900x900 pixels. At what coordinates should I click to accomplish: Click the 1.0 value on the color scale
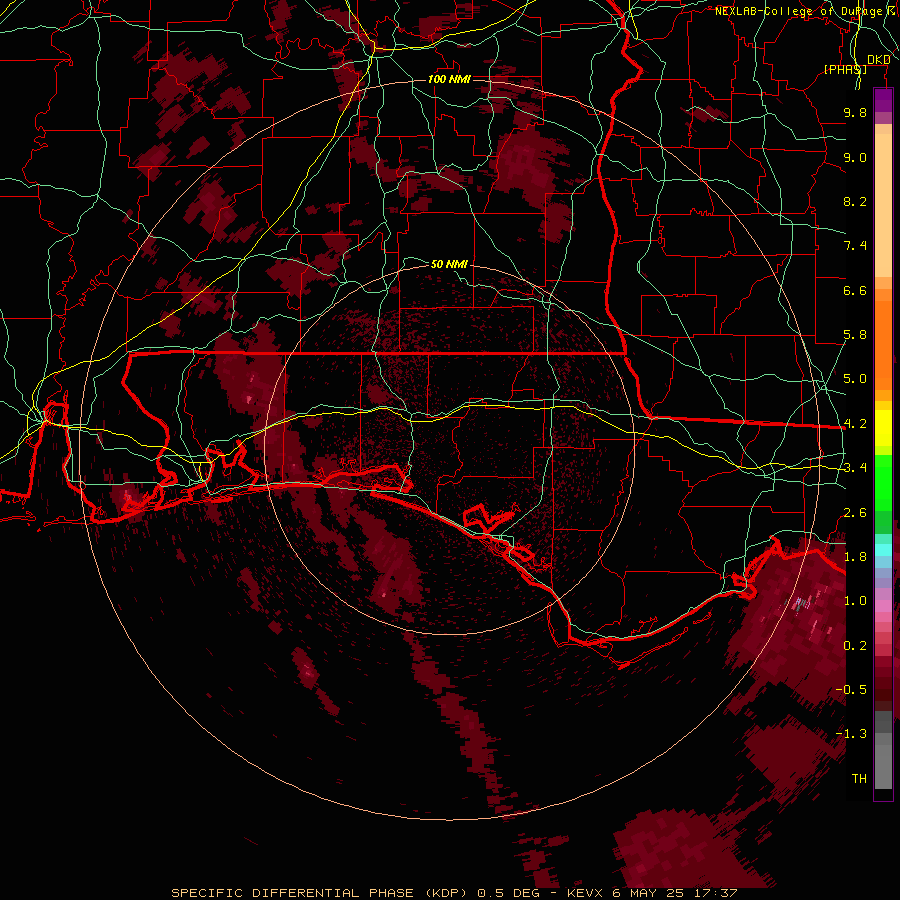(x=855, y=601)
